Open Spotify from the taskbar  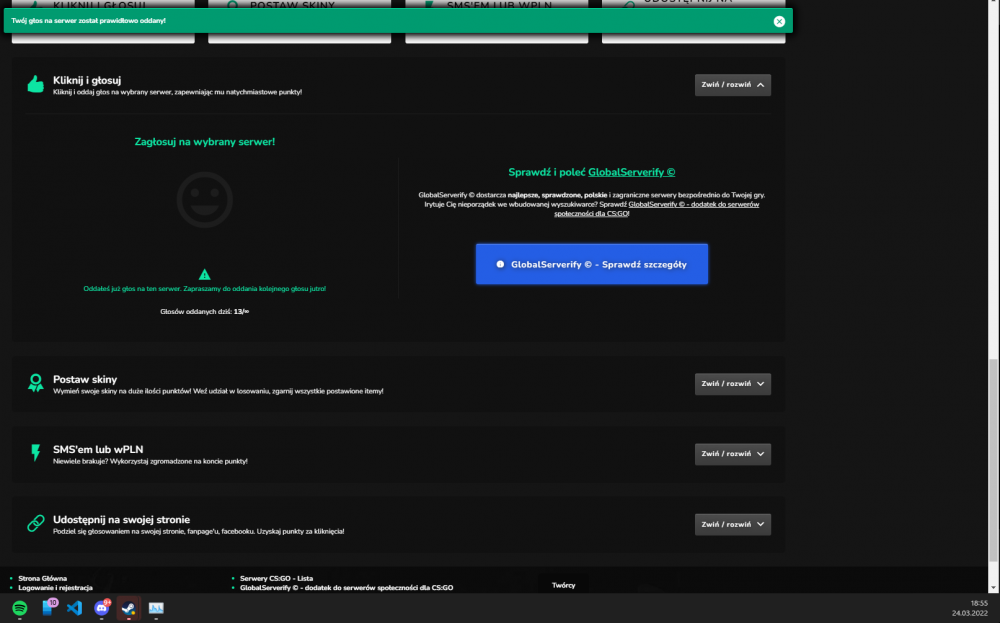tap(20, 608)
